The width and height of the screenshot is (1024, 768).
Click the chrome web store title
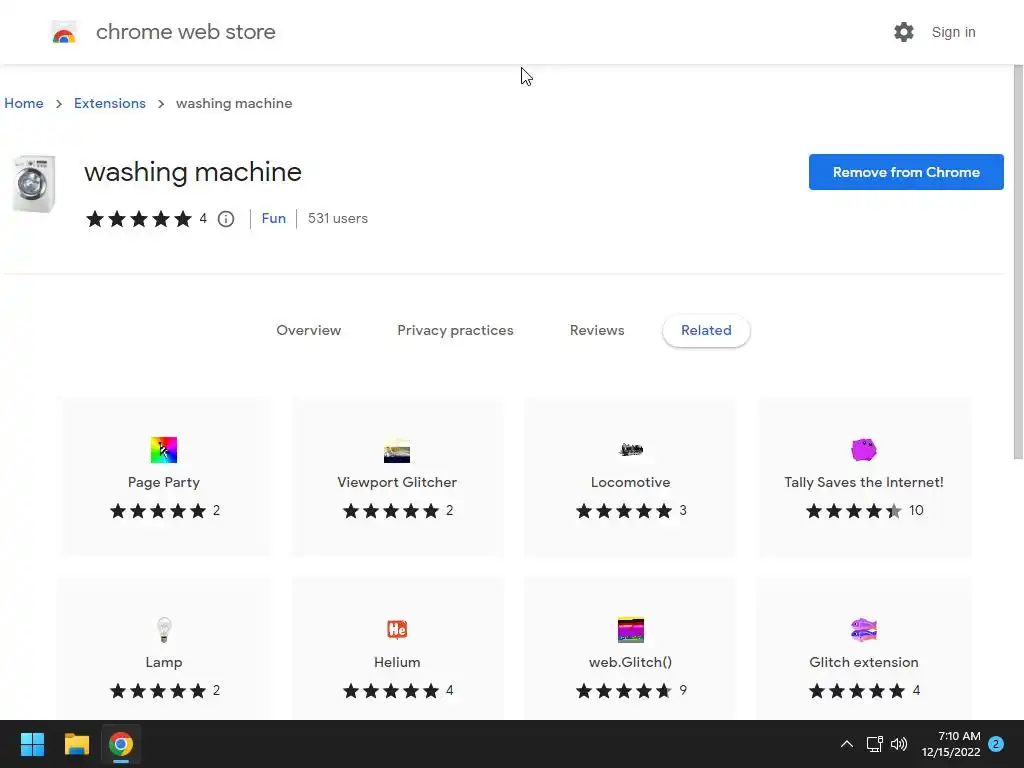[185, 31]
